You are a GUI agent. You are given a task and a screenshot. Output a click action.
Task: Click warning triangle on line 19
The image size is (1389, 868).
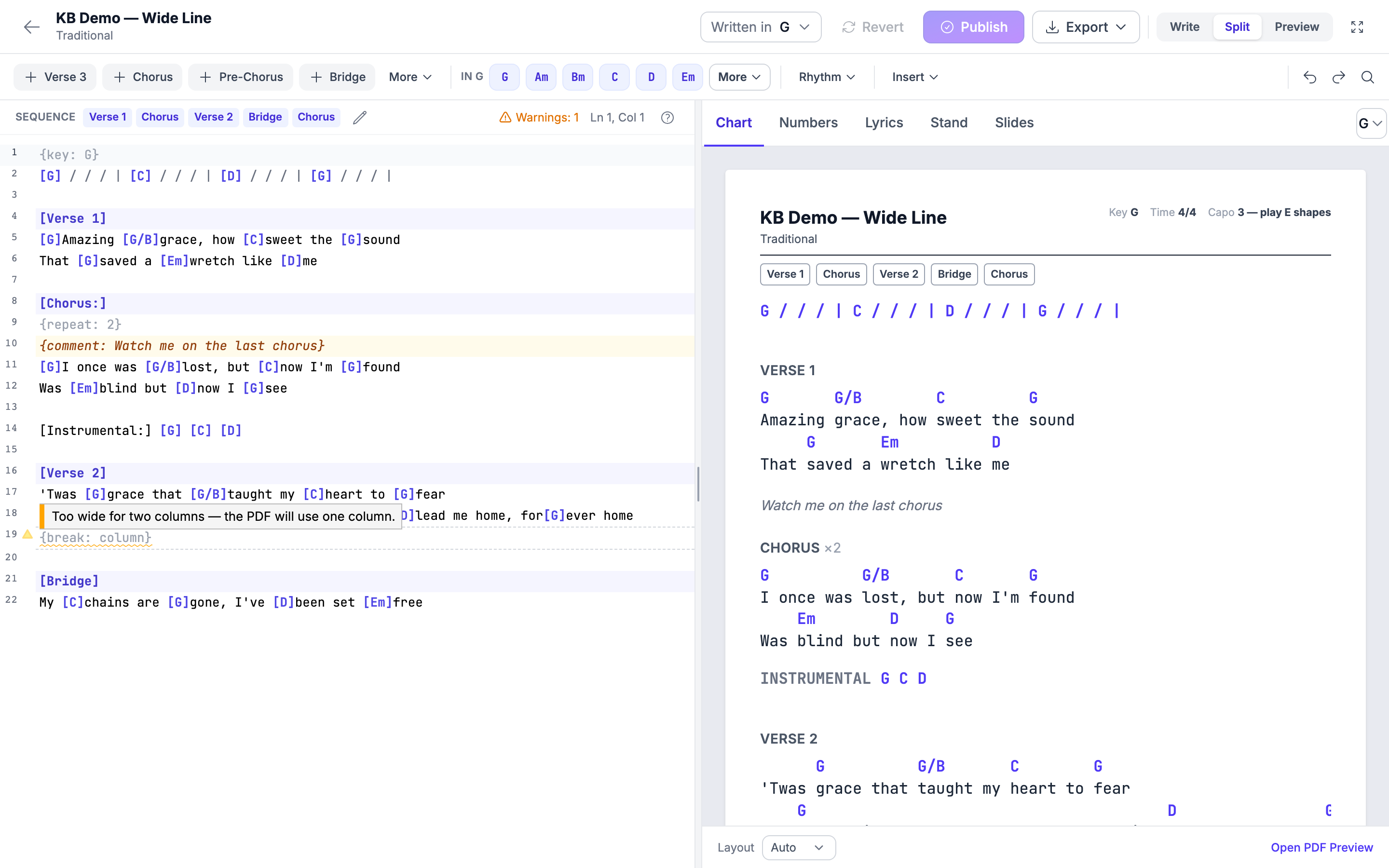(27, 534)
